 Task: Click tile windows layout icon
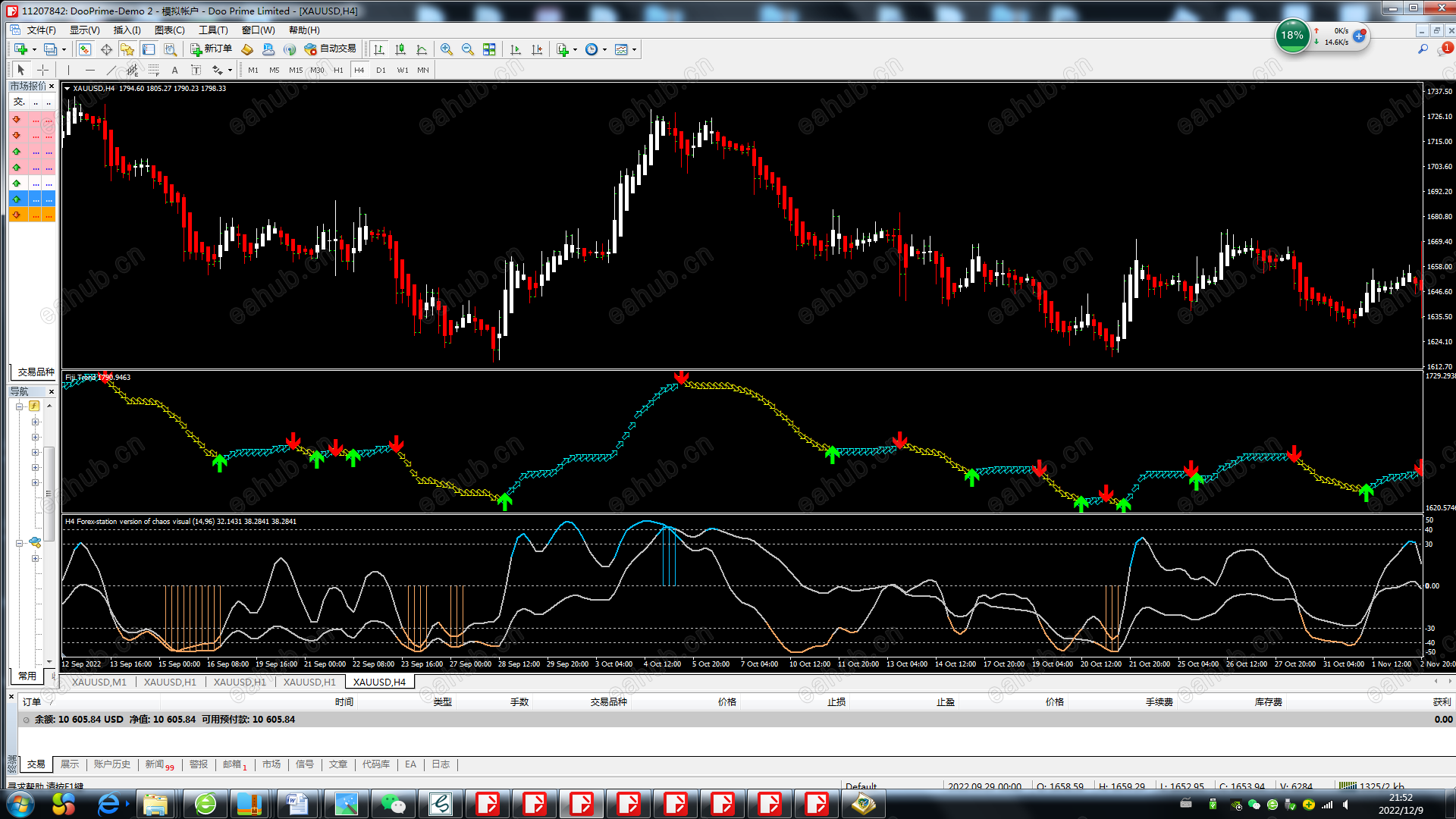[489, 49]
